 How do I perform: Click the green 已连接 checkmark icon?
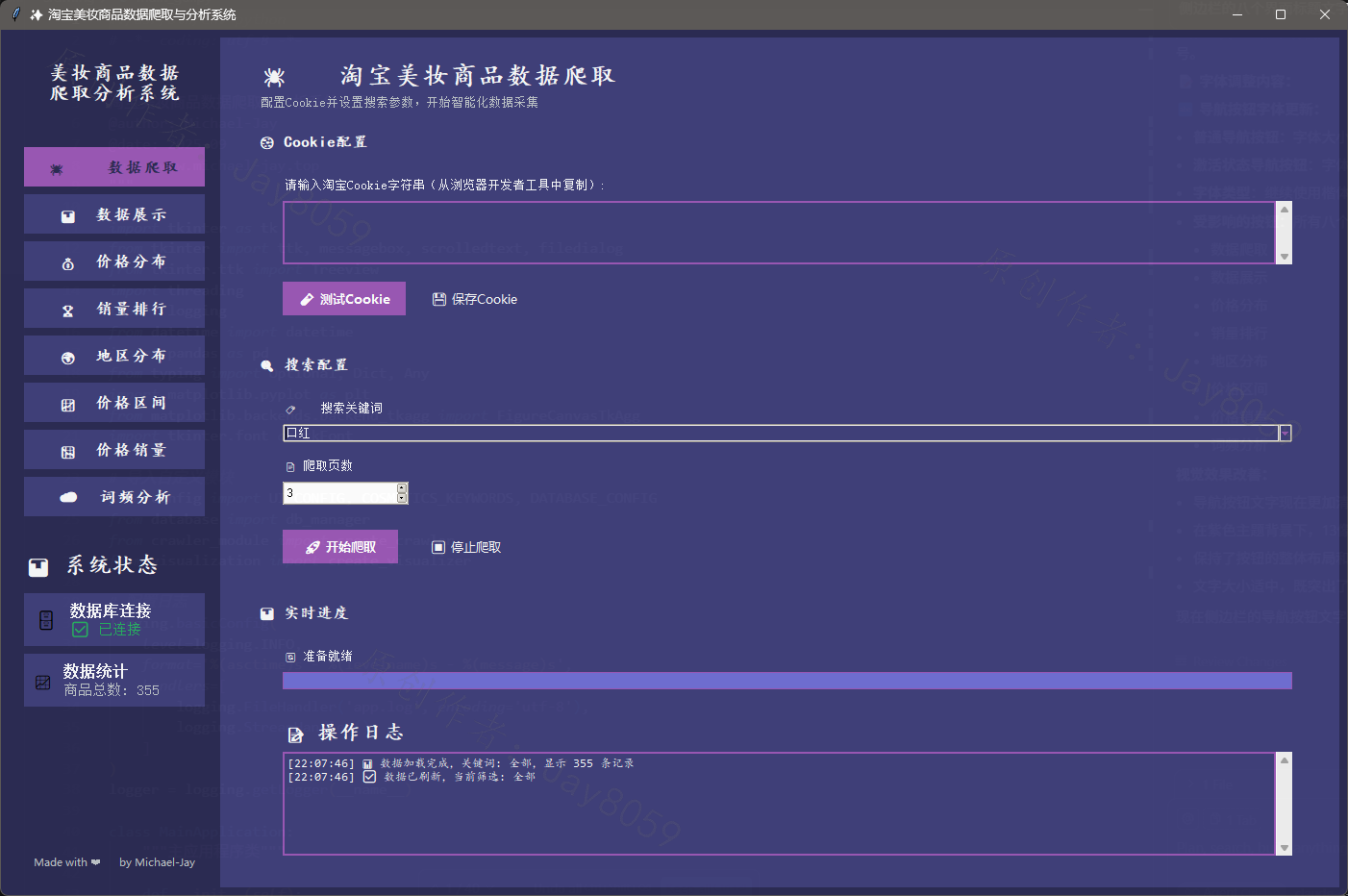pyautogui.click(x=81, y=630)
